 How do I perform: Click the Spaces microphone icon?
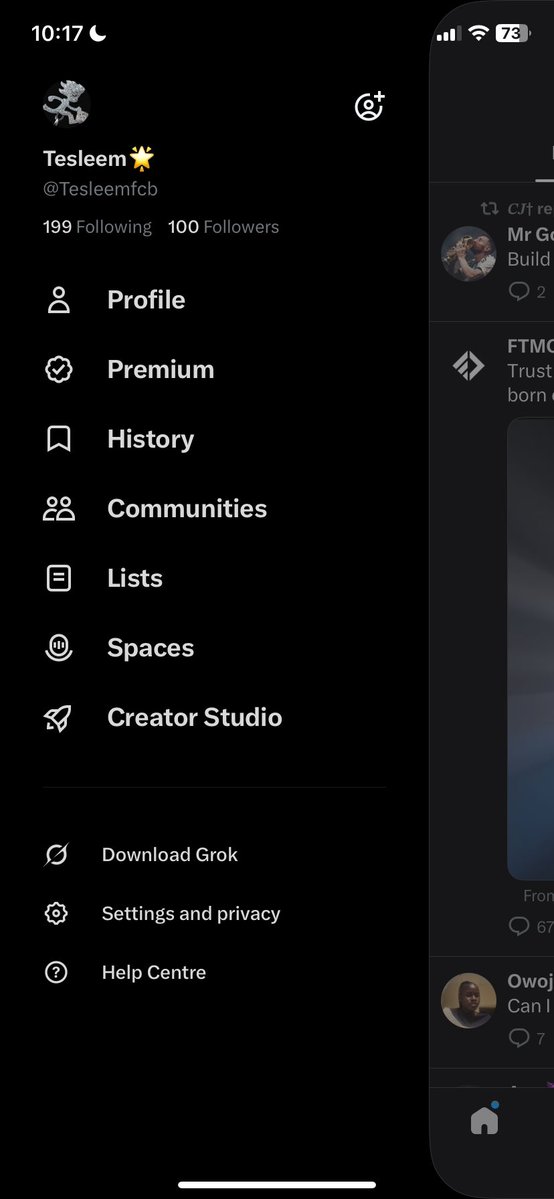[x=59, y=648]
